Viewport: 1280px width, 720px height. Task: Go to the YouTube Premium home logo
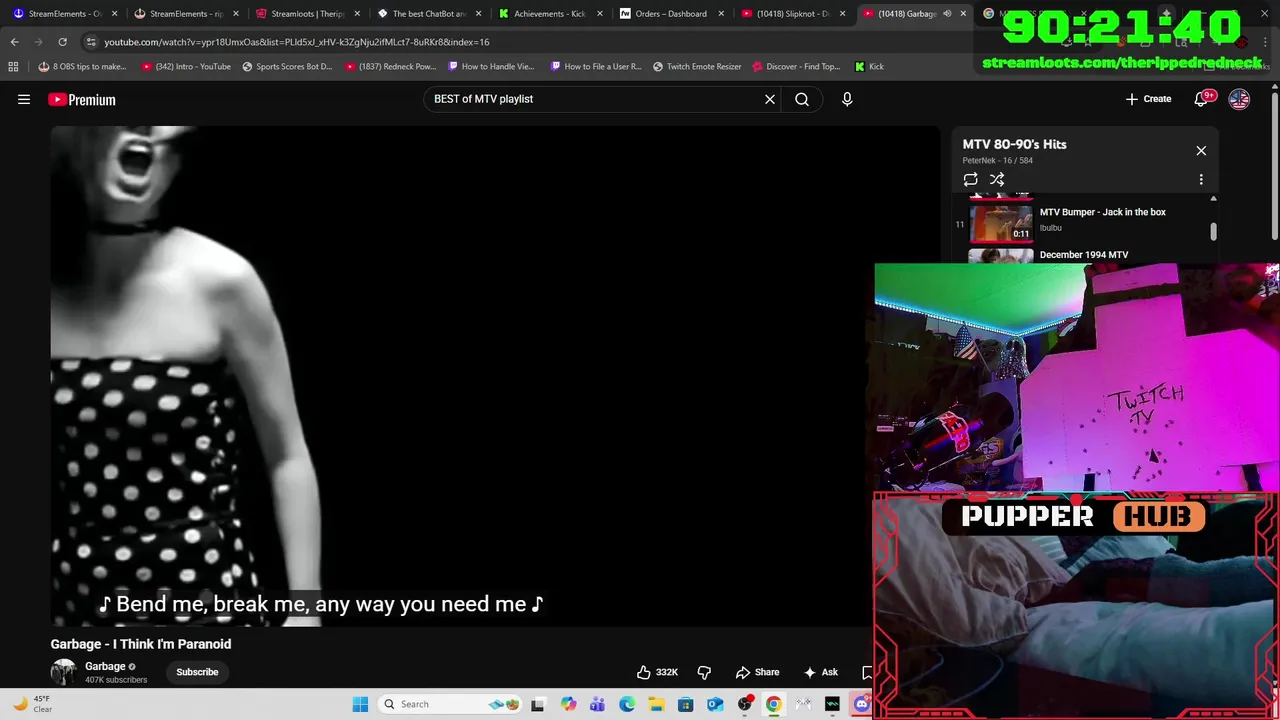tap(82, 100)
